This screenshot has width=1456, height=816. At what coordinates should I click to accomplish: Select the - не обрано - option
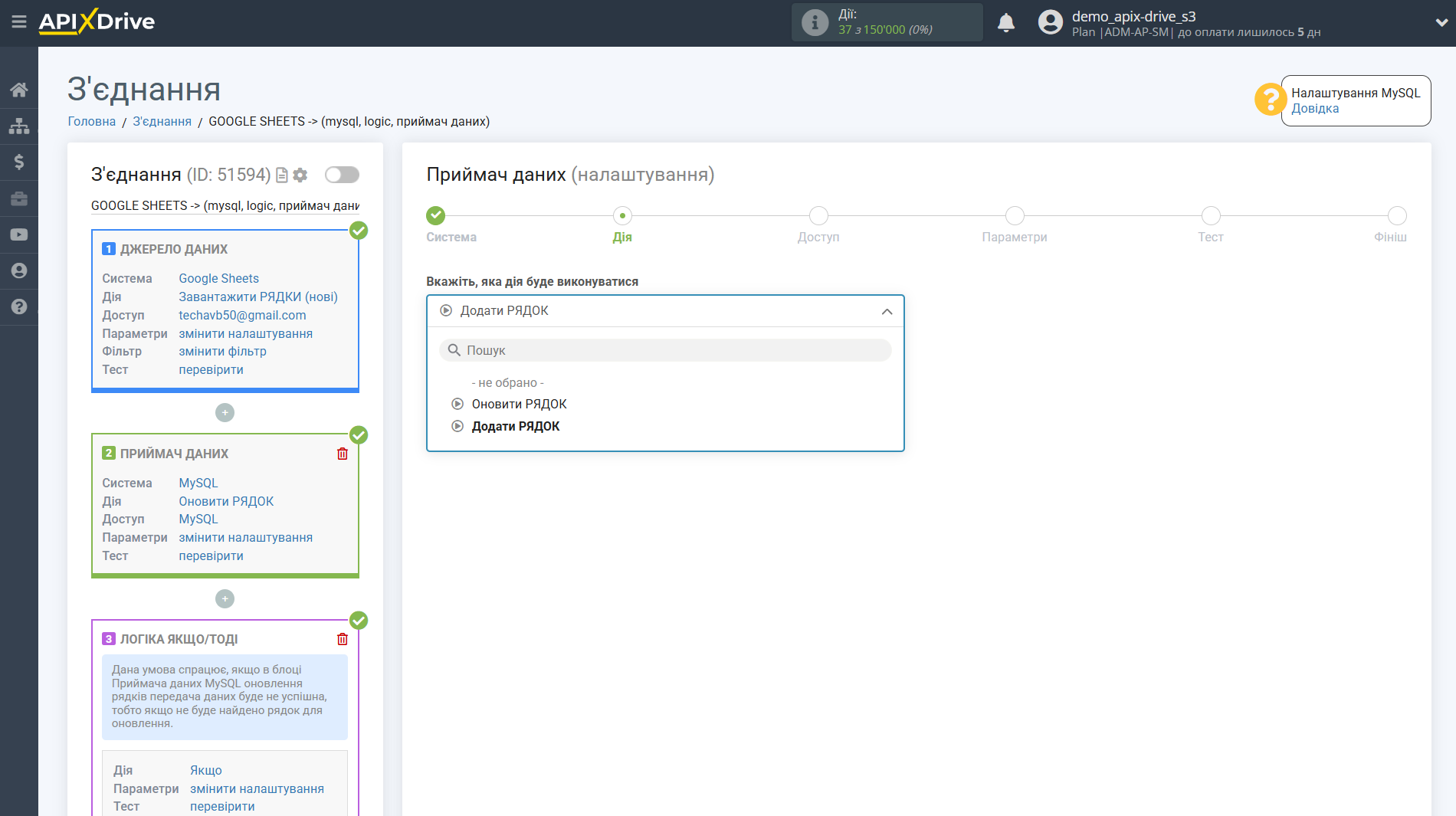click(x=507, y=383)
